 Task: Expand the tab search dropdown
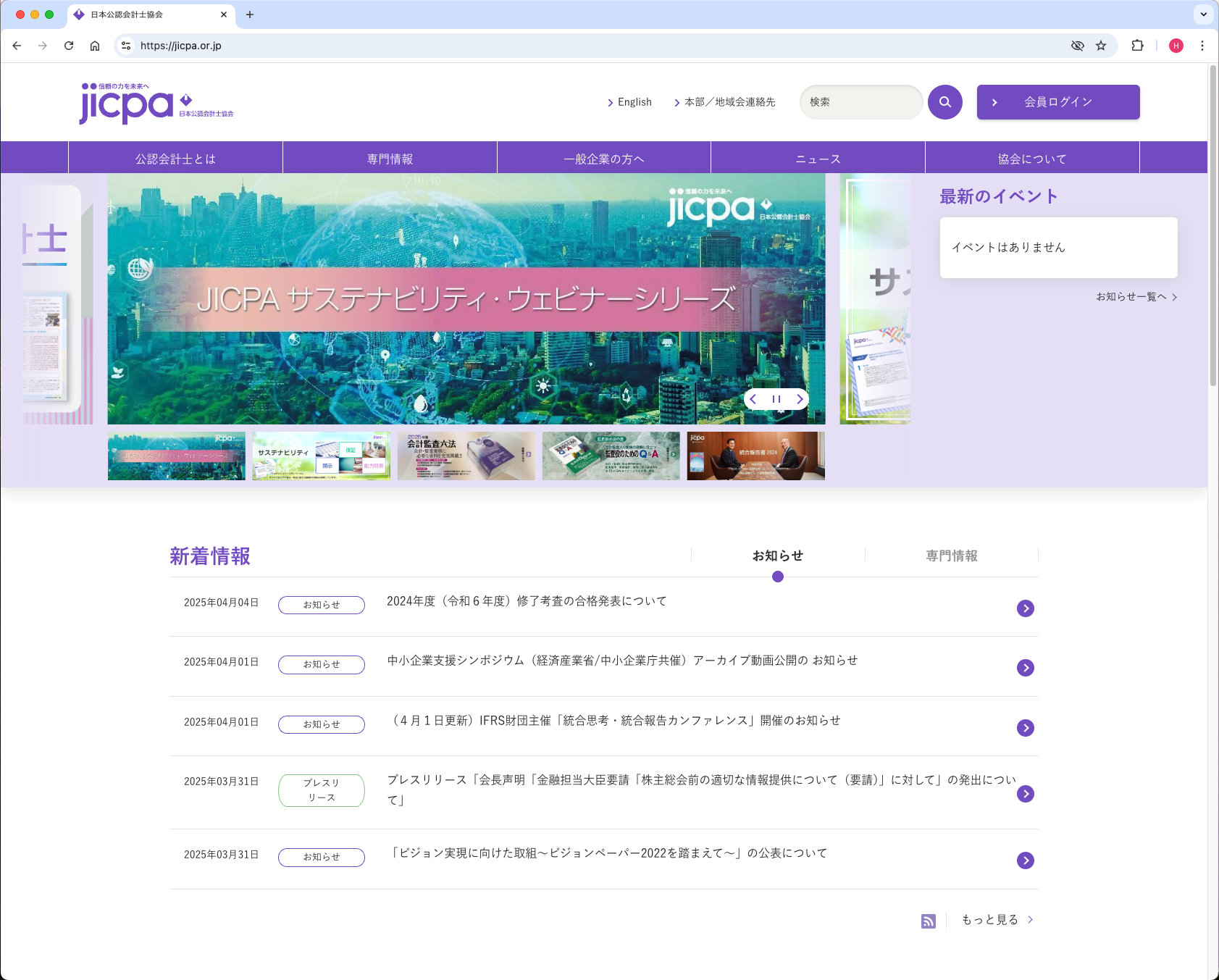point(1204,14)
